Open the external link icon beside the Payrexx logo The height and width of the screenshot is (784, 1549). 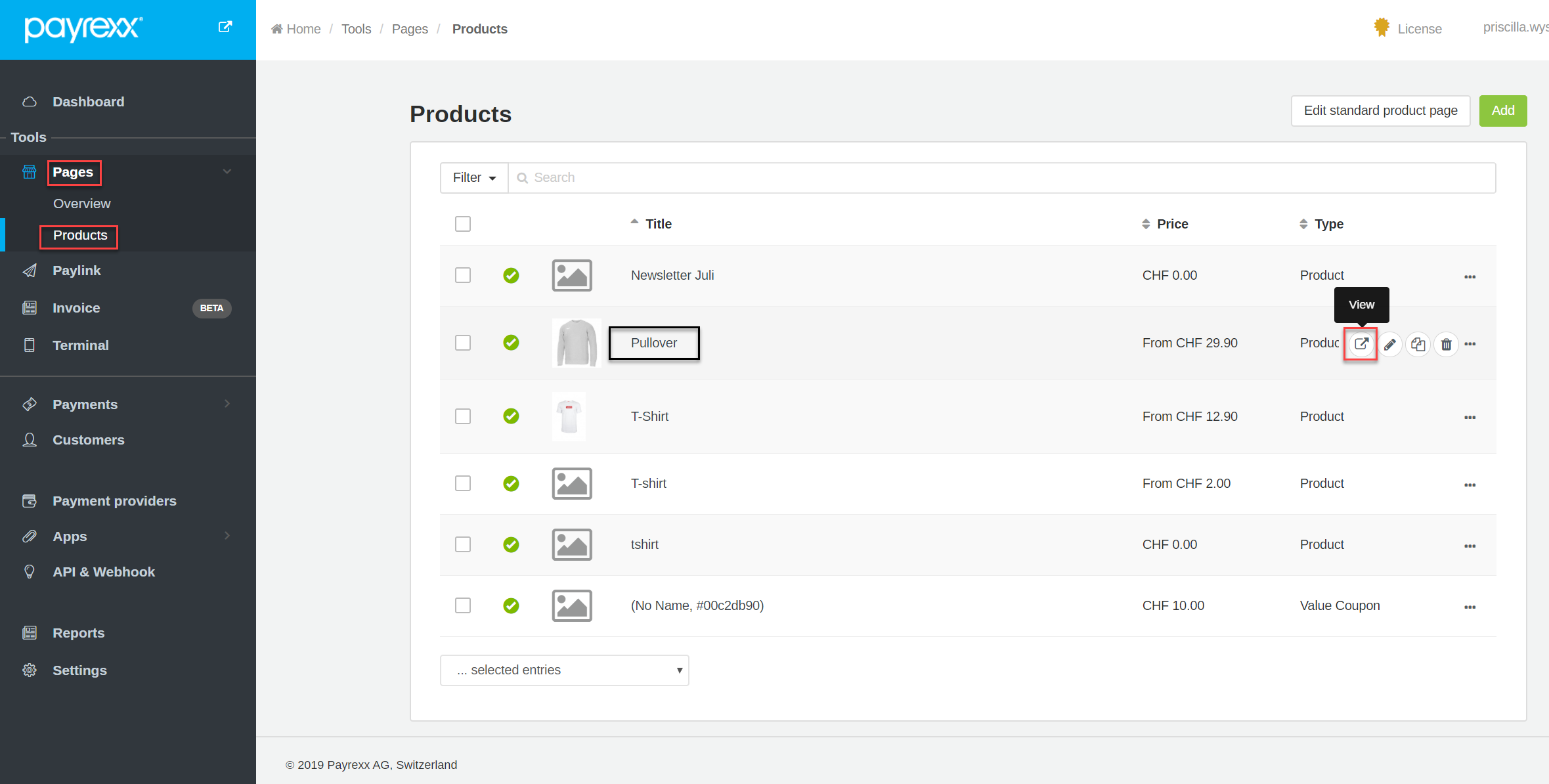click(x=225, y=27)
